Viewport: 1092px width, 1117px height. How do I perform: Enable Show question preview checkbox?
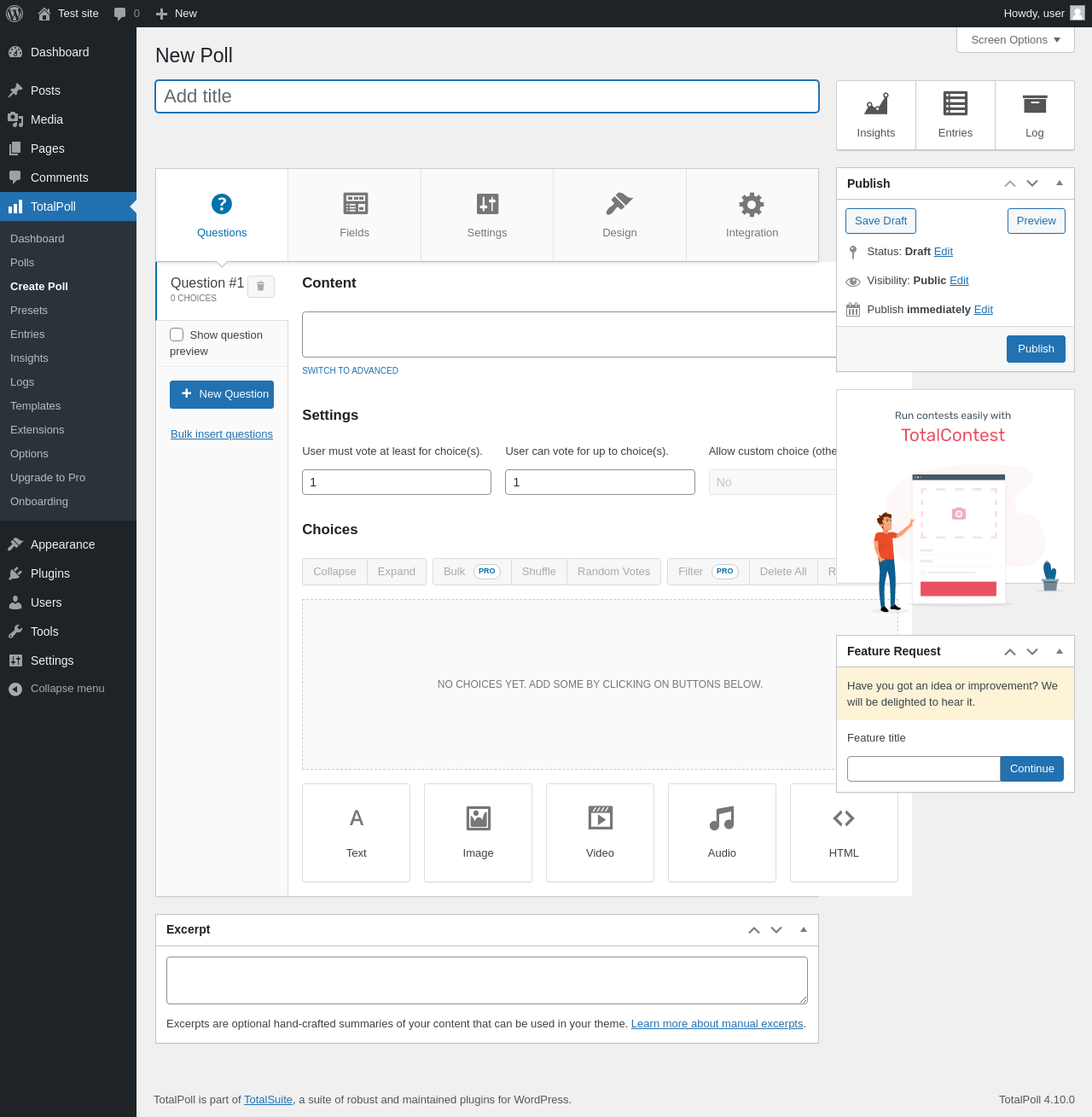click(177, 335)
